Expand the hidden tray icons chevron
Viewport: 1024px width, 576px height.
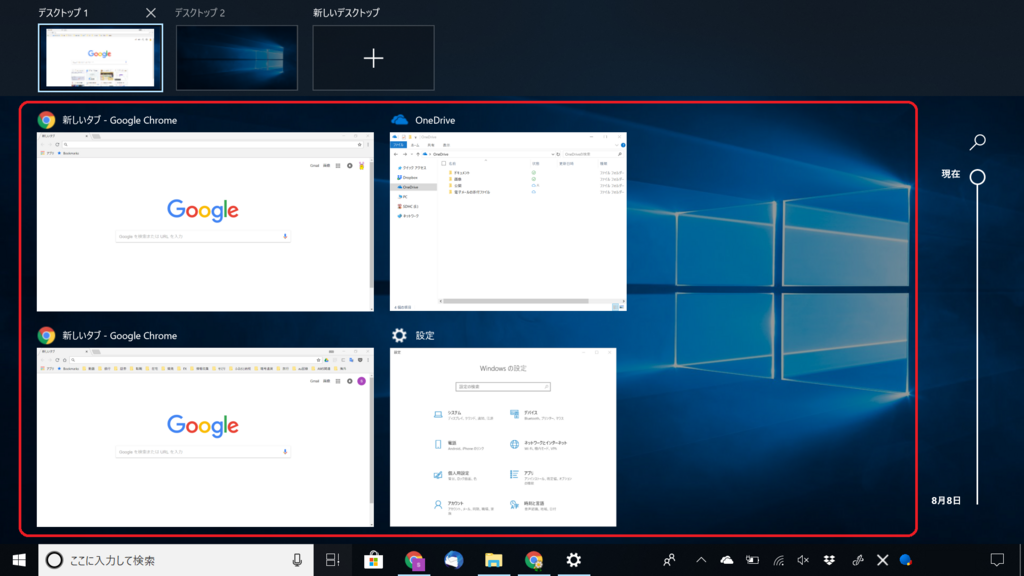pos(701,560)
